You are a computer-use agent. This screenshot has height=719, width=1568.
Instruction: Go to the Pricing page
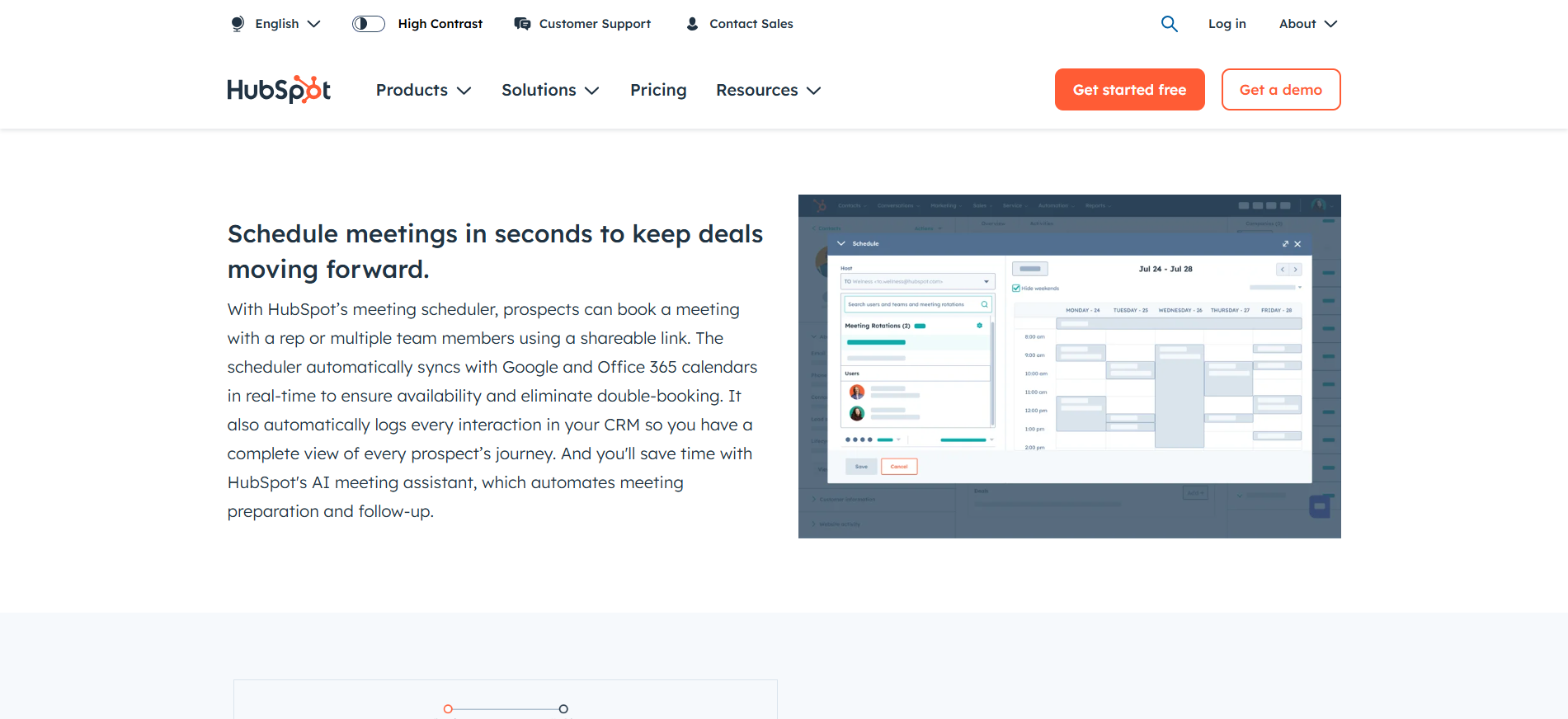point(658,90)
